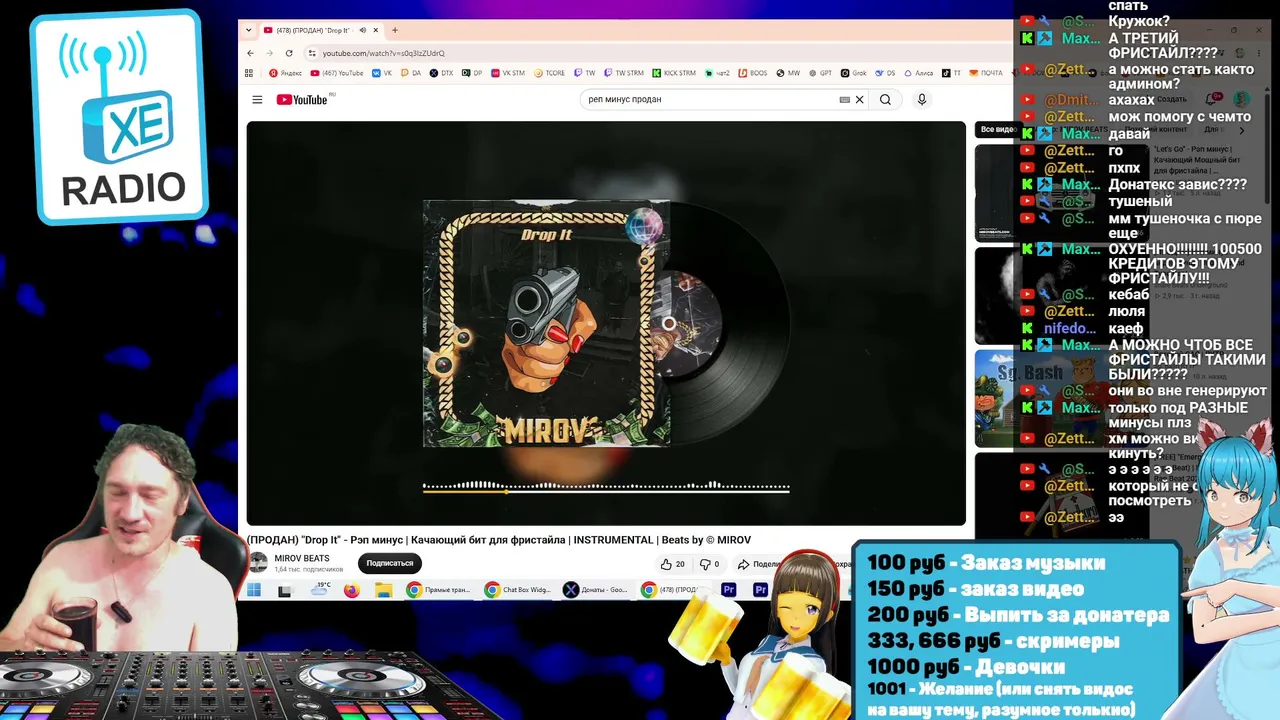Open the first Premiere Pro taskbar icon

click(x=729, y=590)
